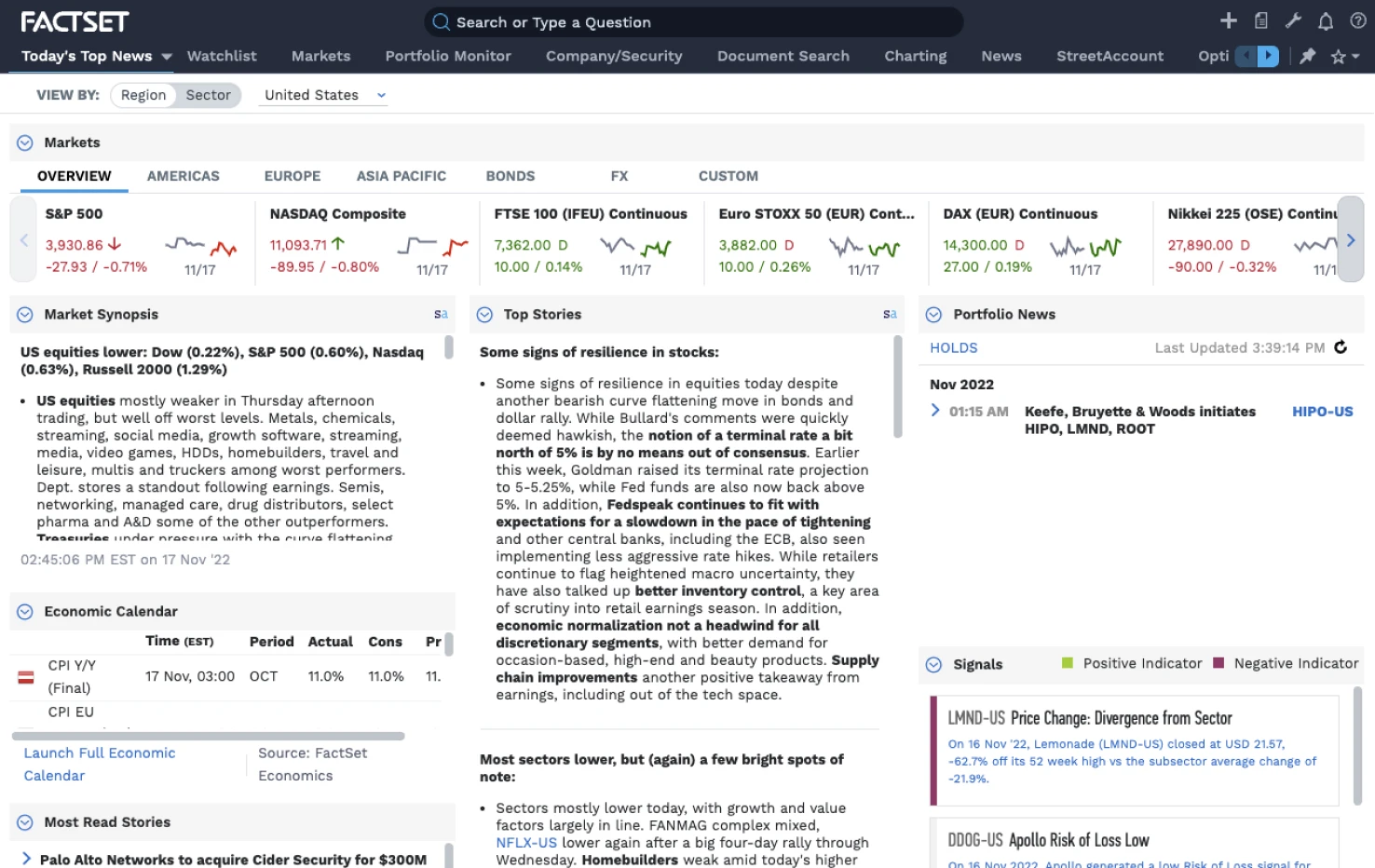The width and height of the screenshot is (1375, 868).
Task: Click the Top Stories vertical scrollbar
Action: [x=898, y=387]
